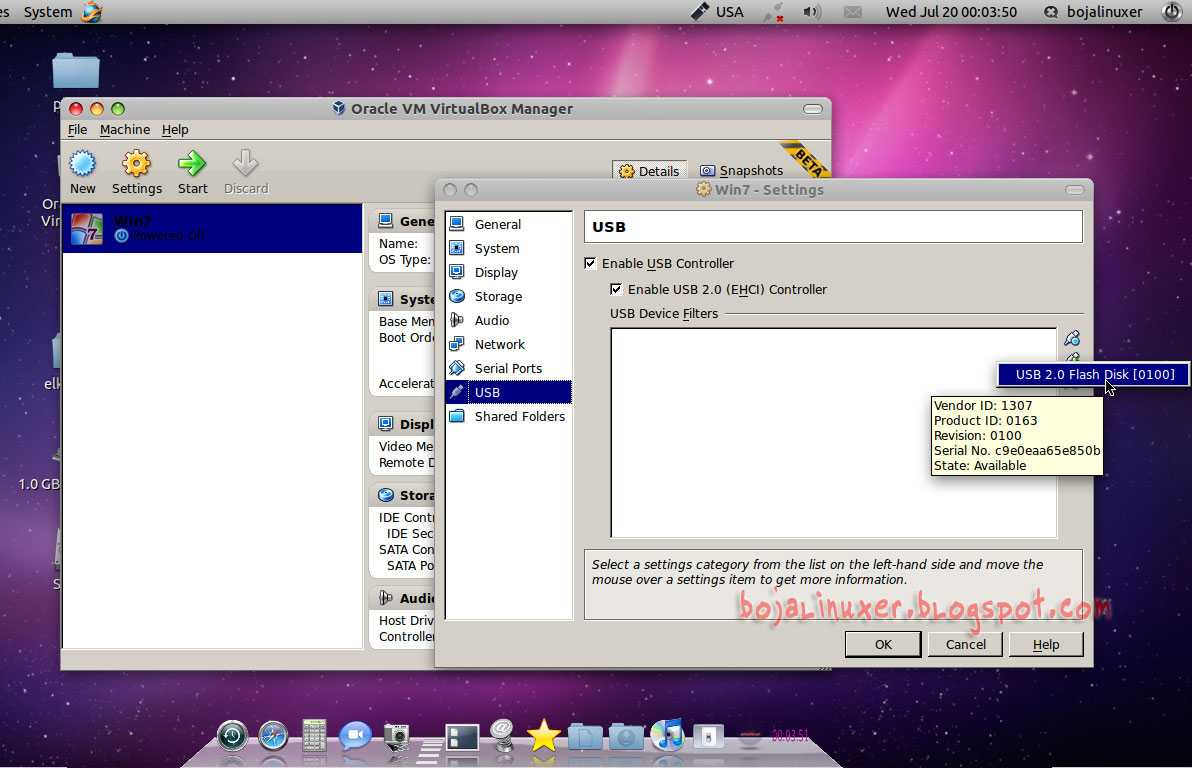
Task: Launch the Safari compass dock icon
Action: [273, 736]
